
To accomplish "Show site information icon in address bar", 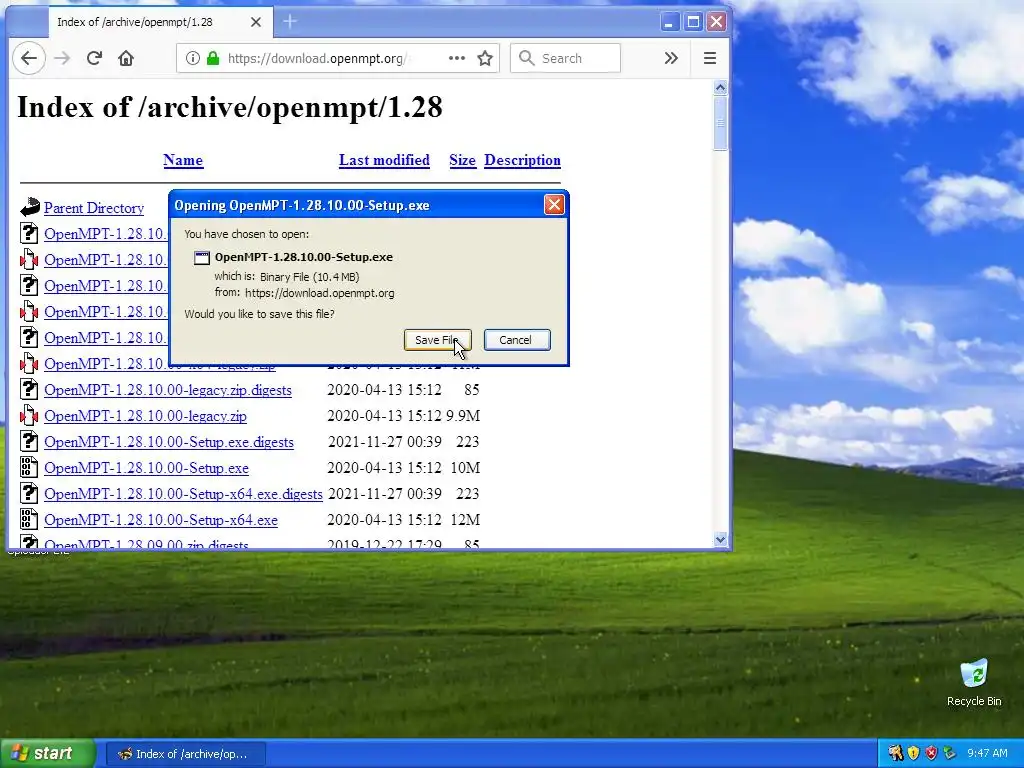I will click(x=192, y=58).
